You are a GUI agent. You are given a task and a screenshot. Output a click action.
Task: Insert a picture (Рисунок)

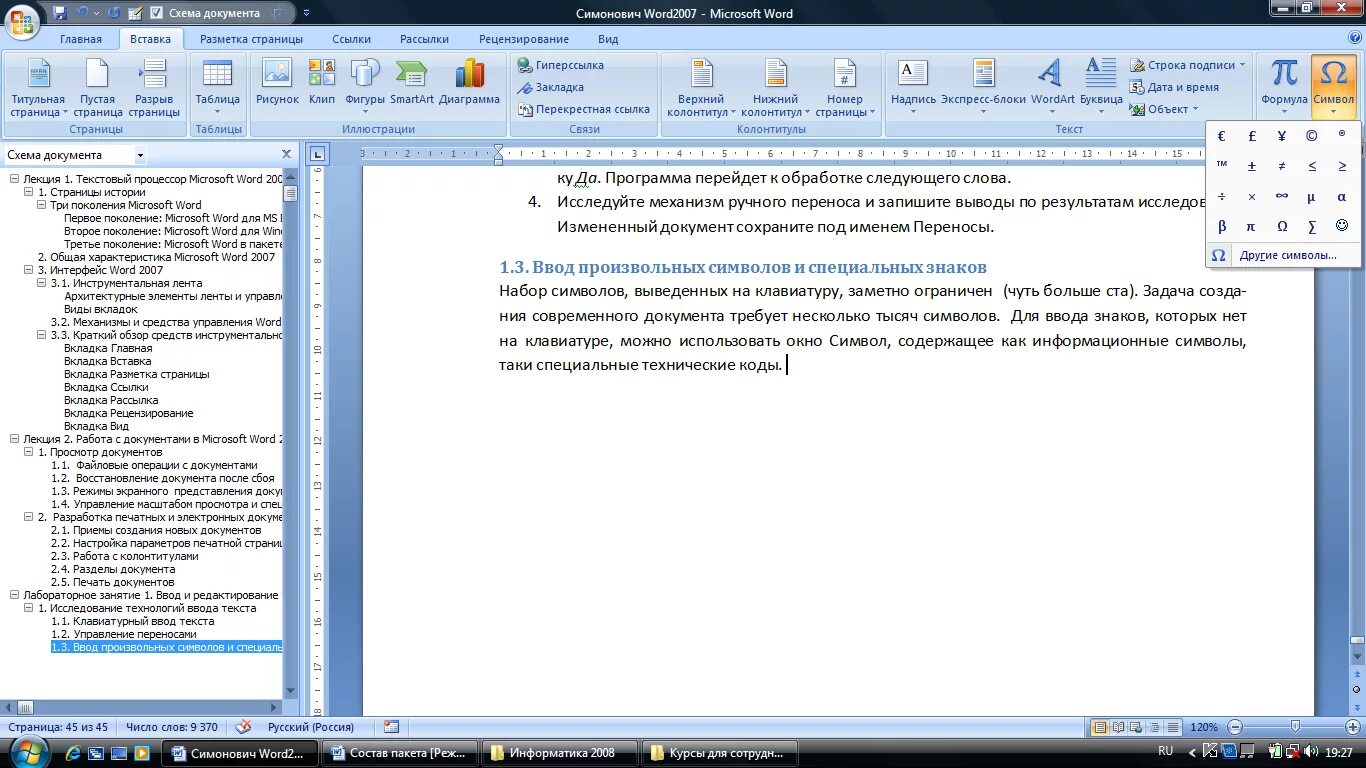(277, 82)
